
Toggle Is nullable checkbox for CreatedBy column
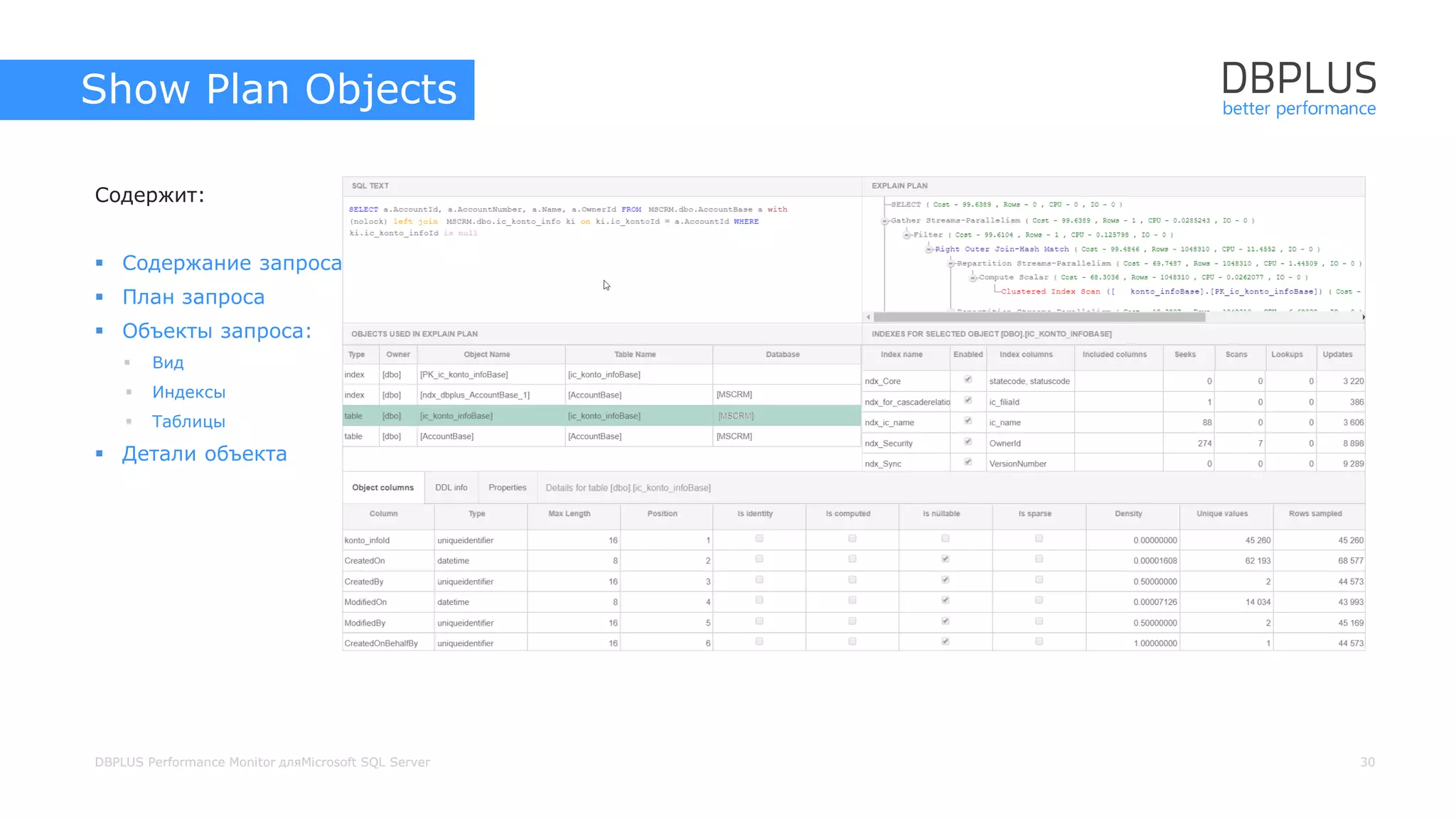coord(946,580)
